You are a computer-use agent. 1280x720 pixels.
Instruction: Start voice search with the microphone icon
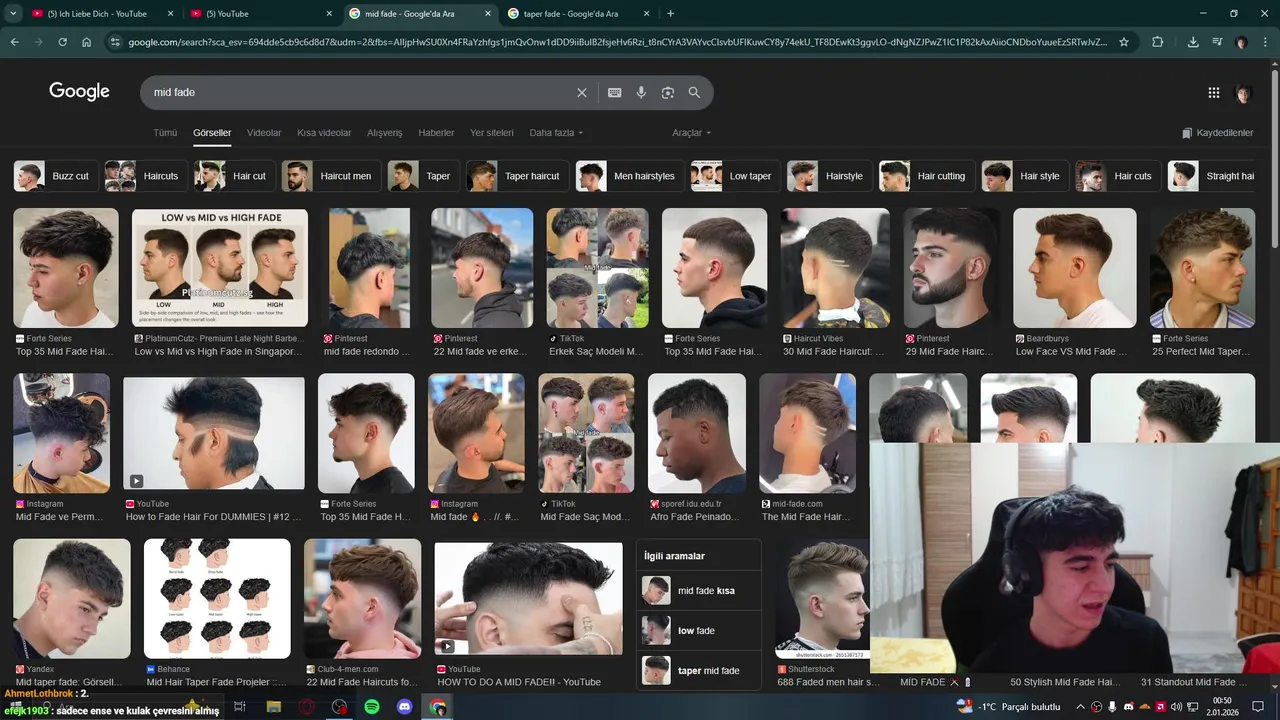pos(641,92)
